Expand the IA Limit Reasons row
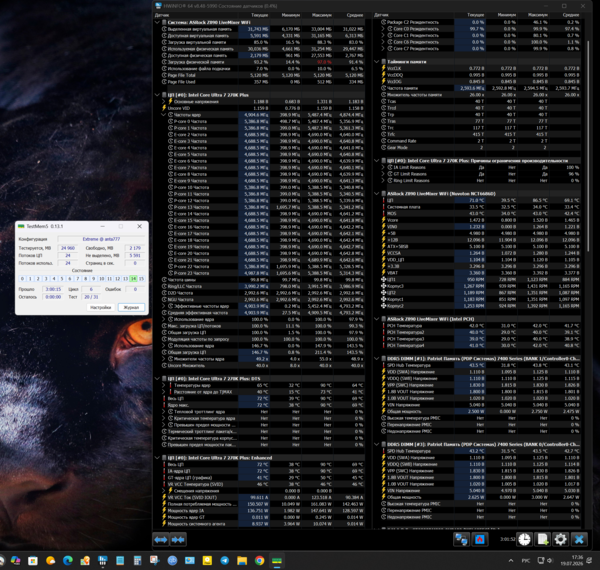This screenshot has width=600, height=570. [383, 167]
